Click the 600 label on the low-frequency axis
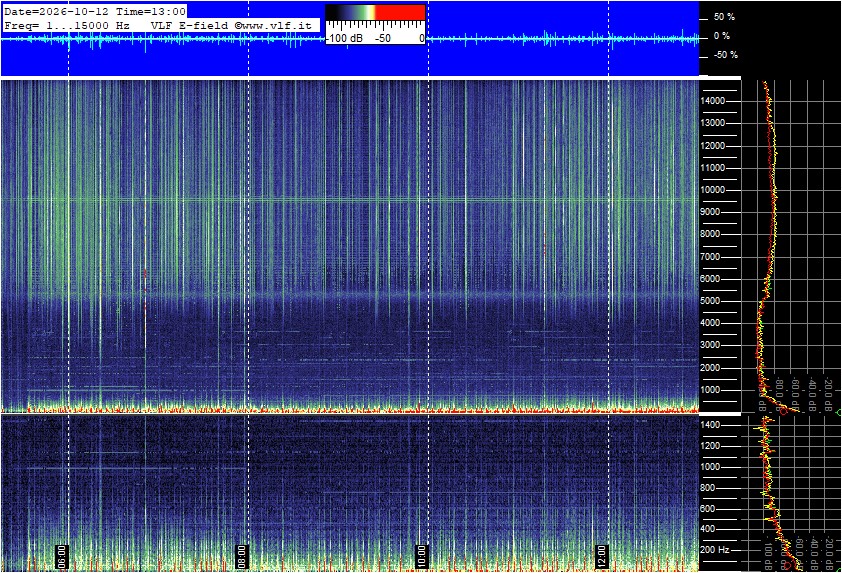 tap(708, 509)
